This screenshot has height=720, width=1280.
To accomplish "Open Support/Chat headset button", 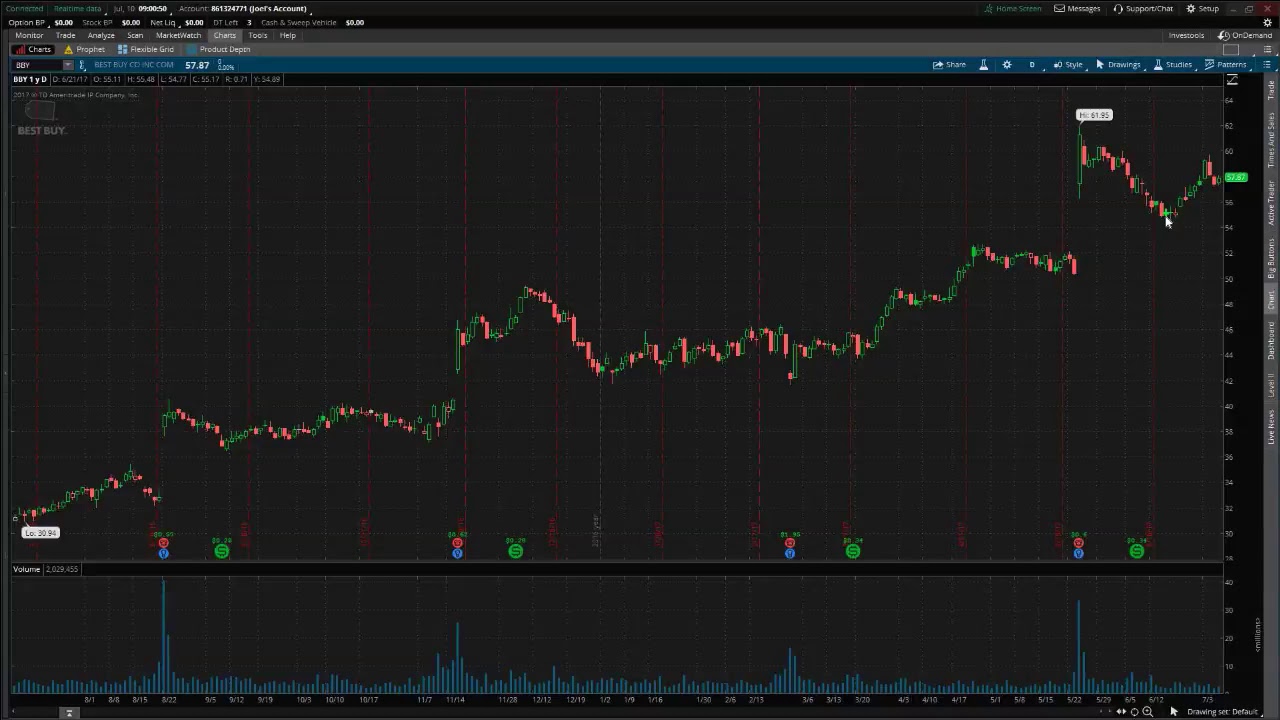I will click(x=1142, y=8).
